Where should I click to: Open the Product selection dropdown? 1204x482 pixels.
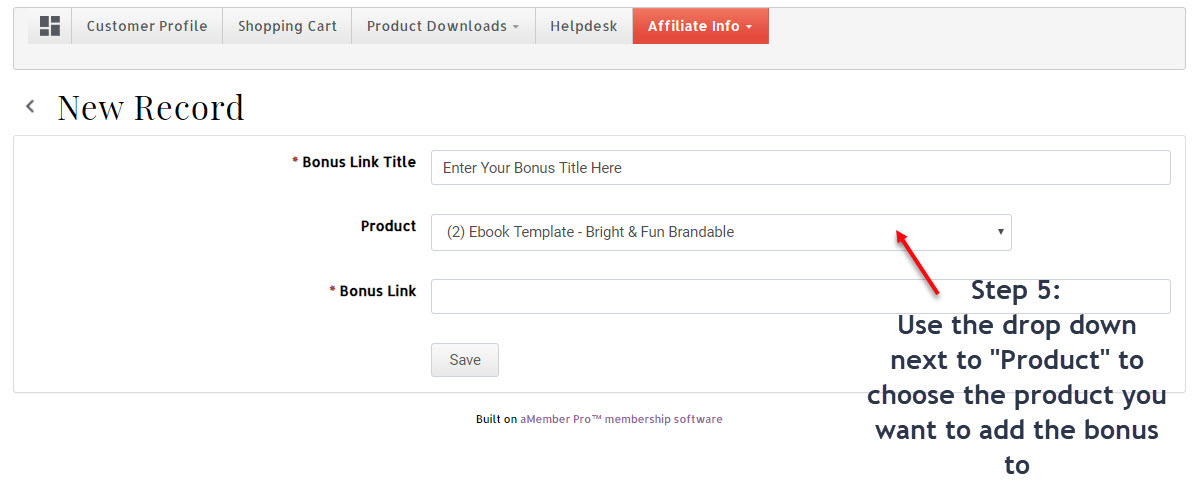click(721, 232)
